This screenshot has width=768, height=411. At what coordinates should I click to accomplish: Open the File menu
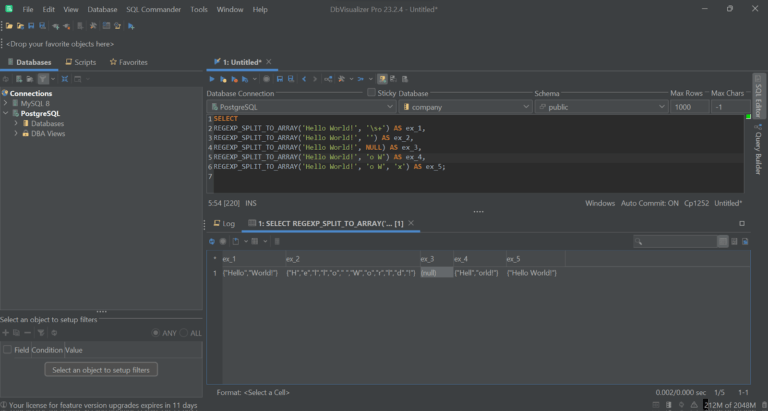pos(28,9)
